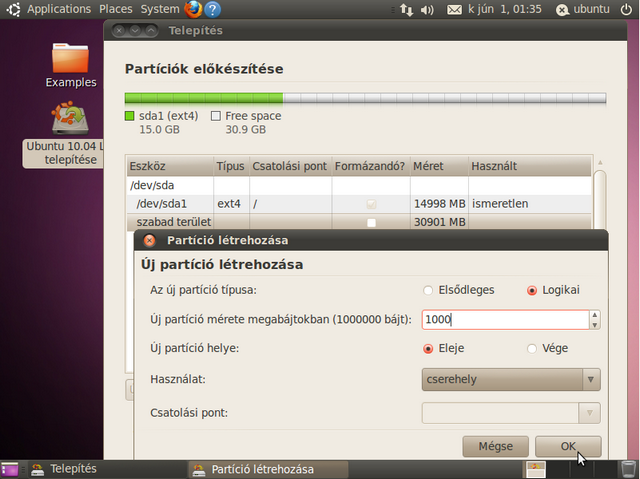Open the Használat cserehely dropdown
The height and width of the screenshot is (479, 640).
(x=510, y=380)
